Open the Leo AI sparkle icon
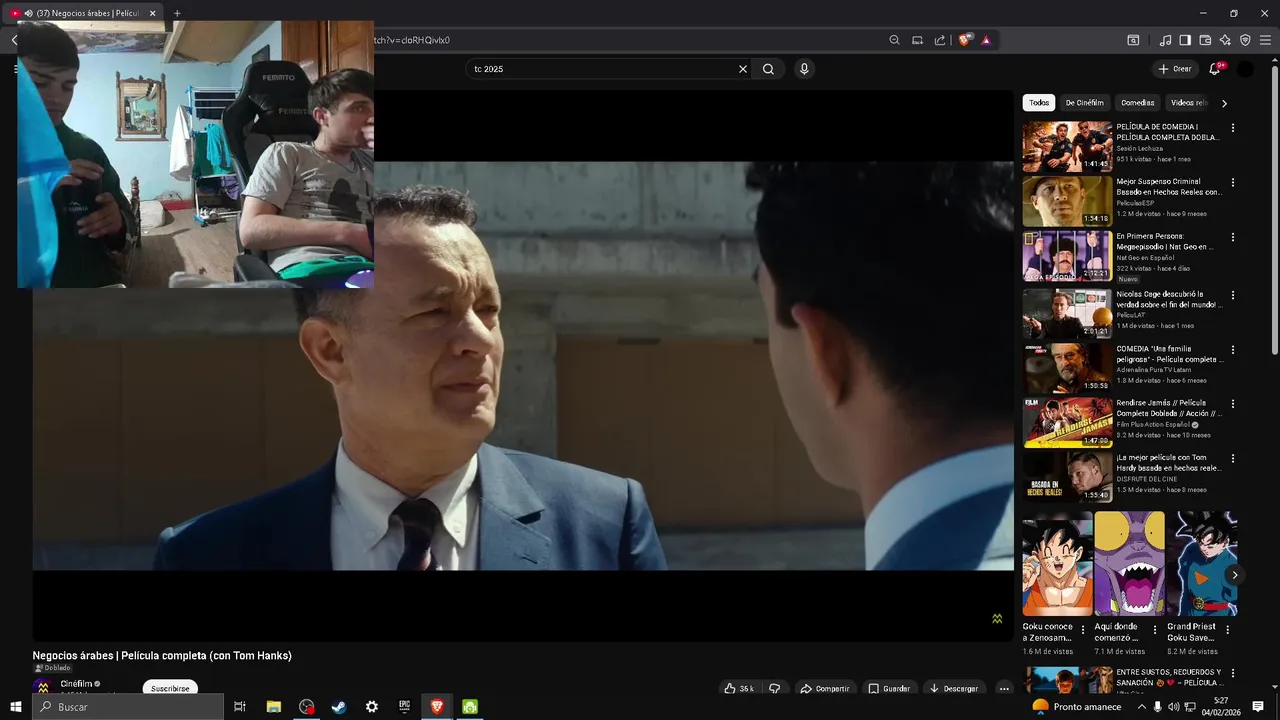The height and width of the screenshot is (720, 1280). [1225, 40]
